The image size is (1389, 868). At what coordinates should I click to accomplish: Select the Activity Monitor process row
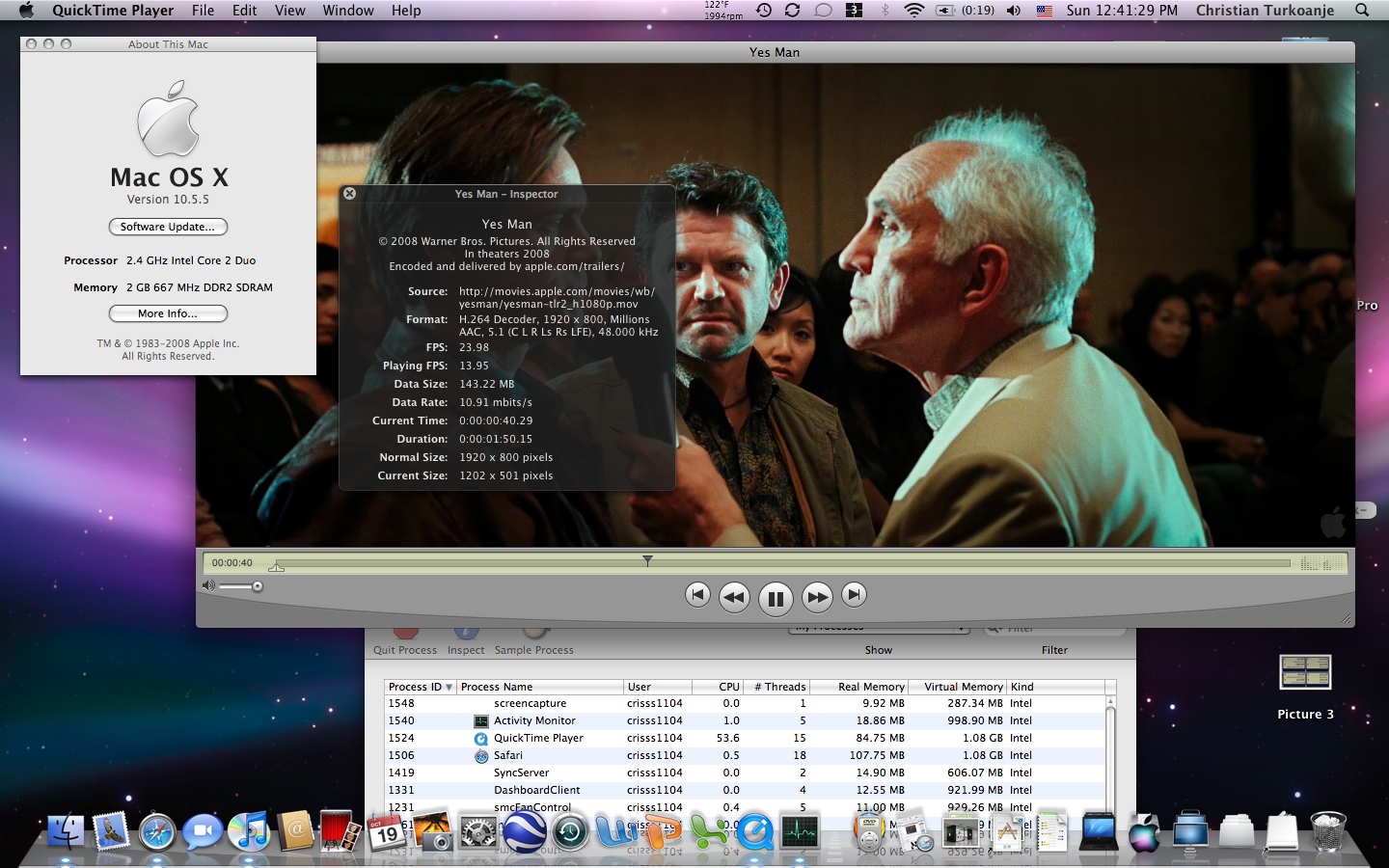tap(745, 720)
